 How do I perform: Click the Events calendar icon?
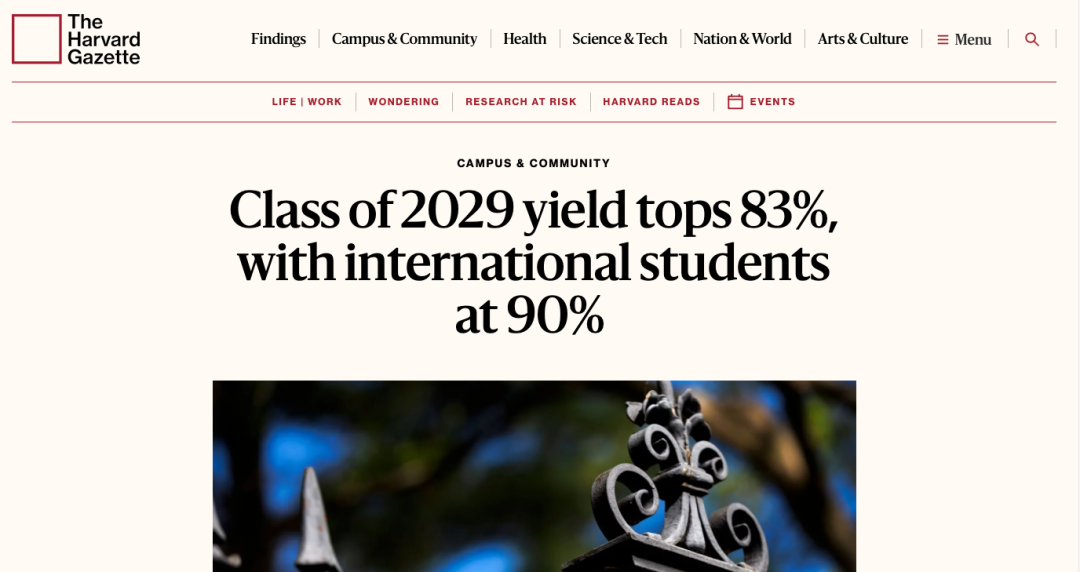click(x=735, y=101)
